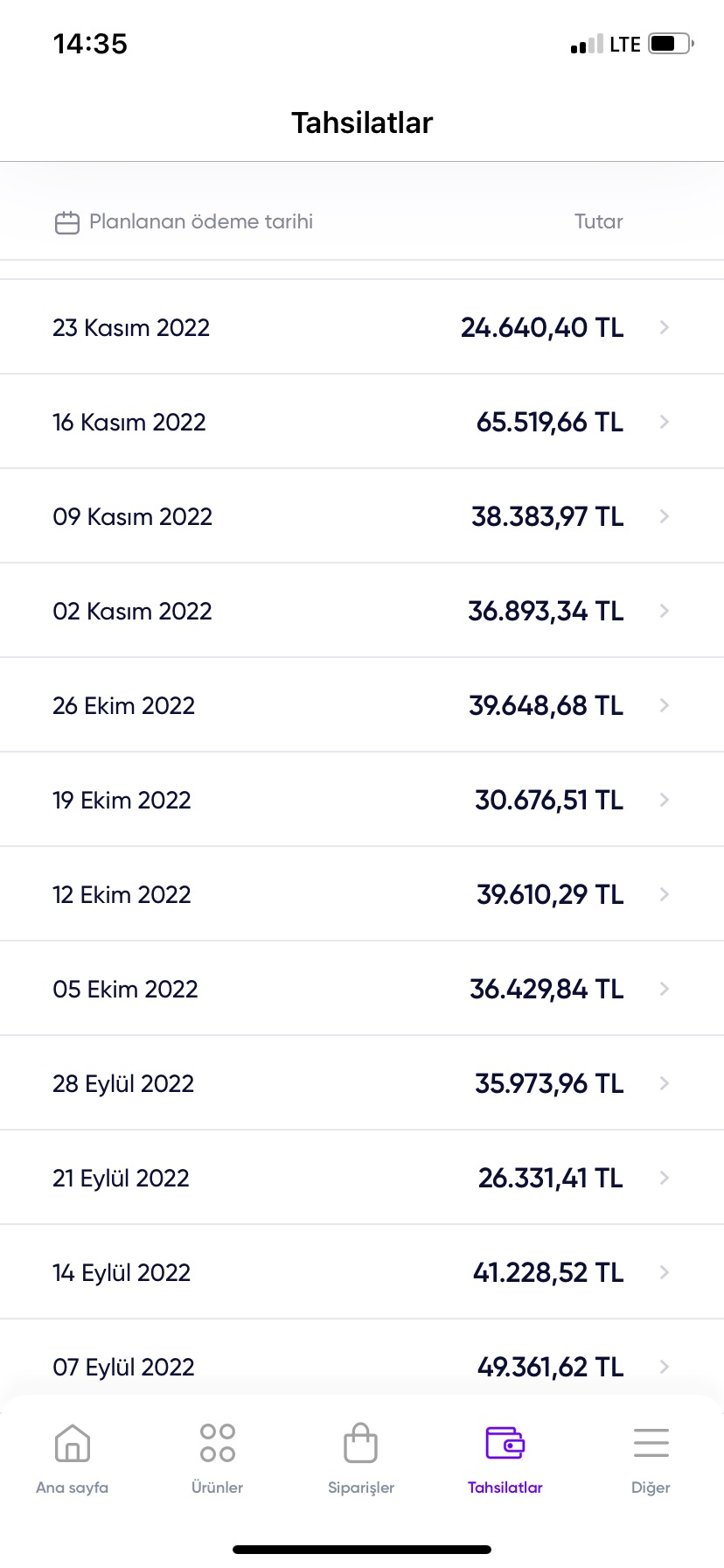Switch to the Siparişler tab label
This screenshot has width=724, height=1568.
pos(361,1487)
